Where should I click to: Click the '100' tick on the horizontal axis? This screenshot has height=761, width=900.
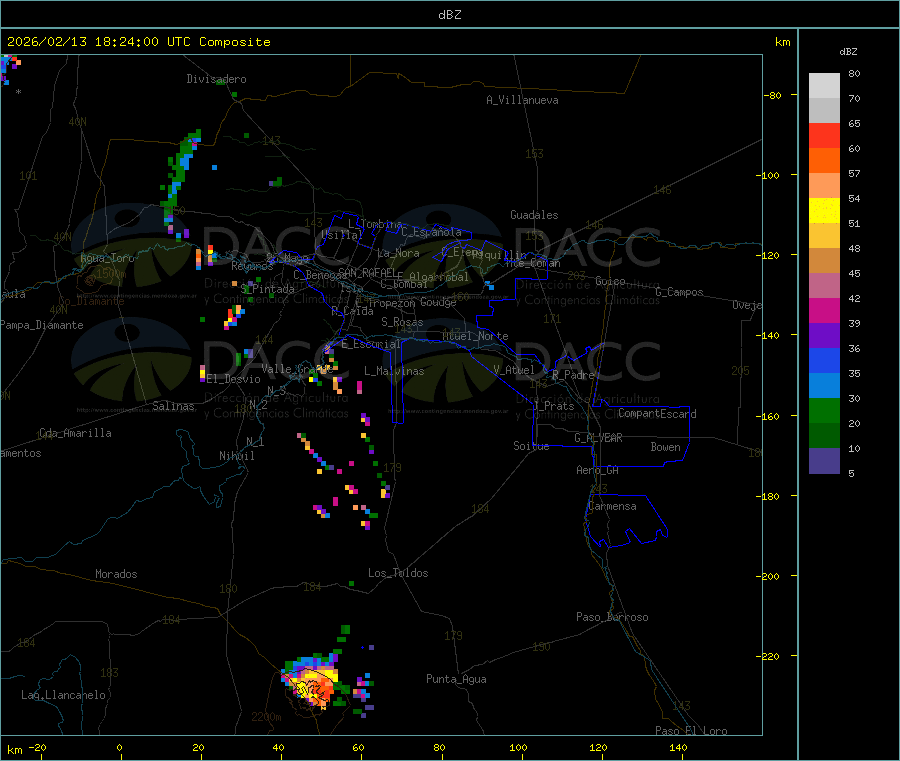point(518,747)
